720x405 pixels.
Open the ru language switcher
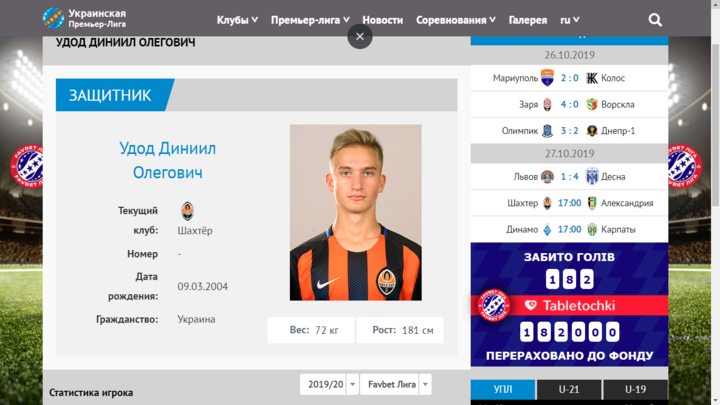coord(569,20)
